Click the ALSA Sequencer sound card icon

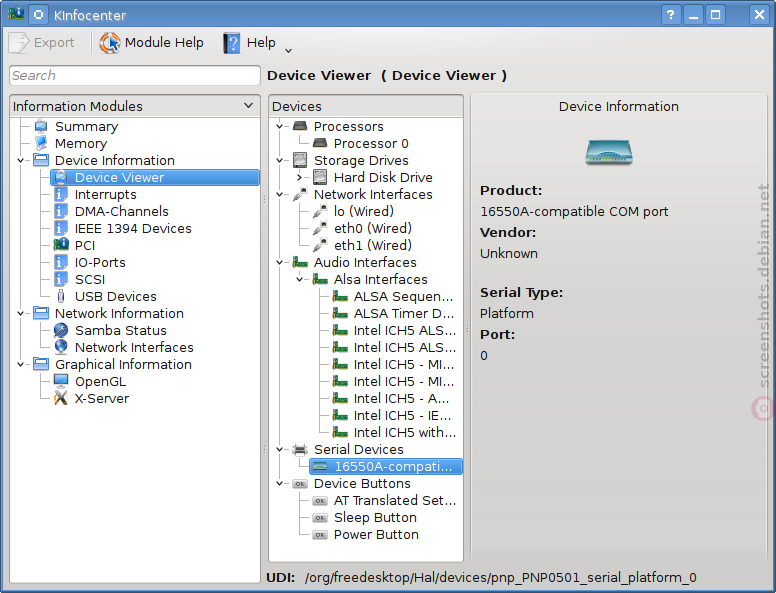click(x=340, y=296)
